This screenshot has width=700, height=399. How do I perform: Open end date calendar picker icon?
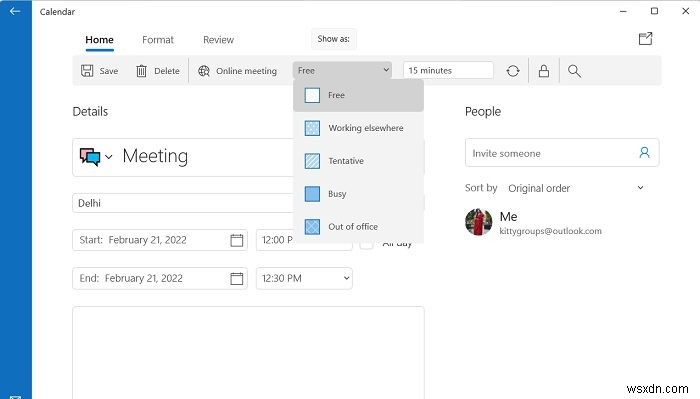point(237,278)
